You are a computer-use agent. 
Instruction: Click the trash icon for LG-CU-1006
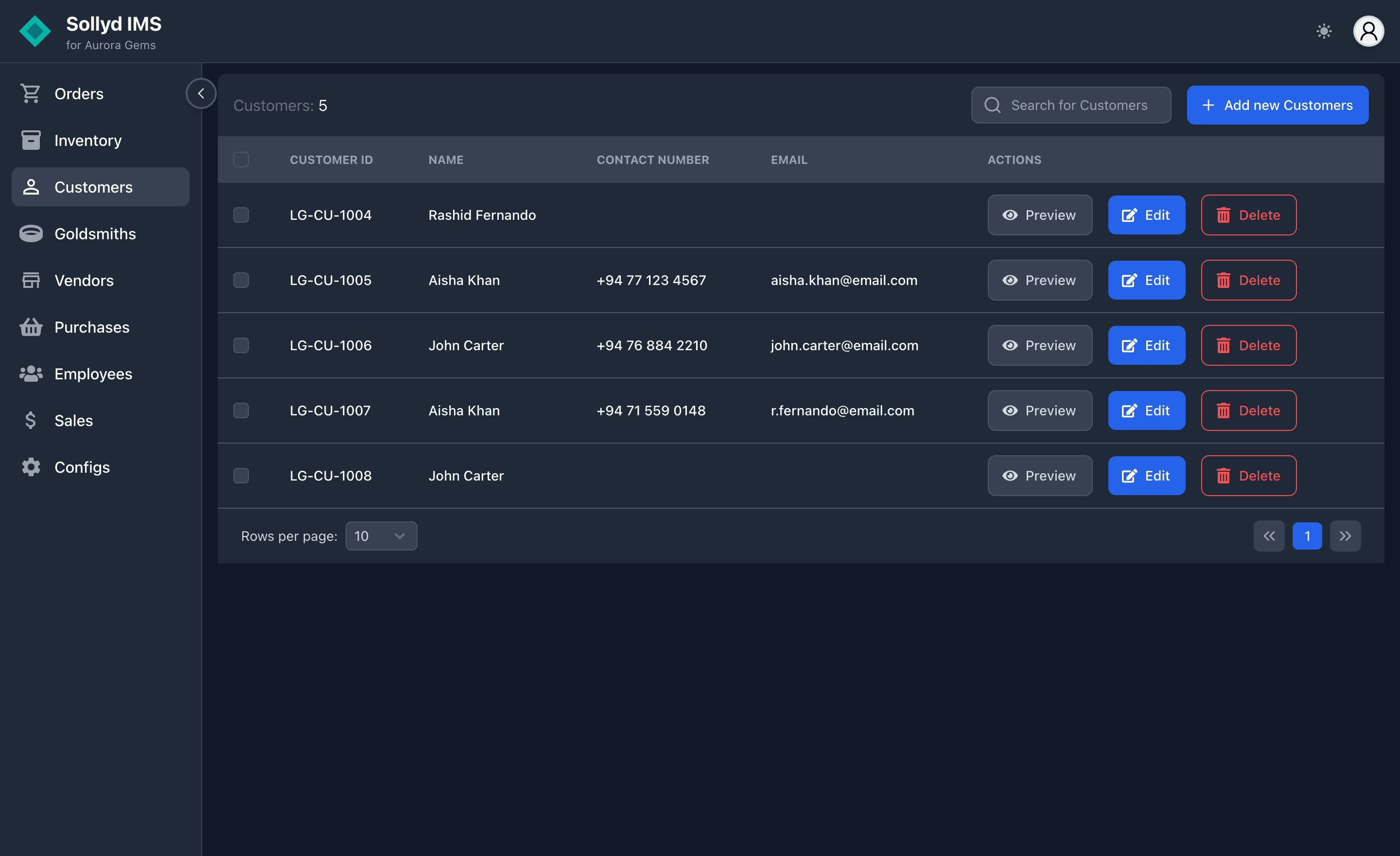click(x=1223, y=345)
